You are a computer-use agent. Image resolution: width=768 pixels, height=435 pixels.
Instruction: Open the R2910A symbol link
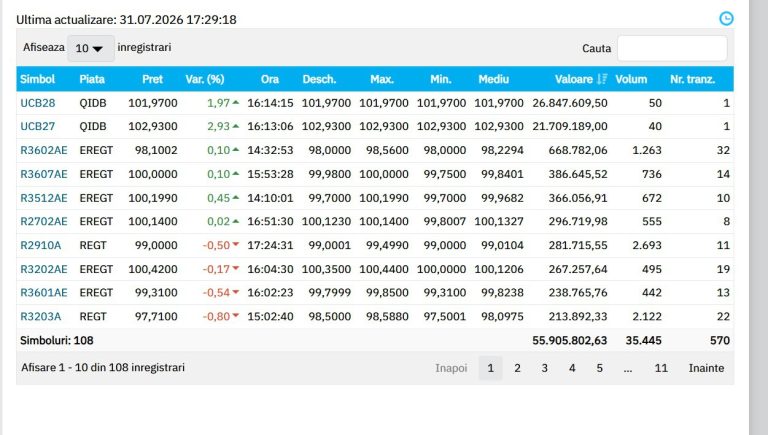(41, 245)
